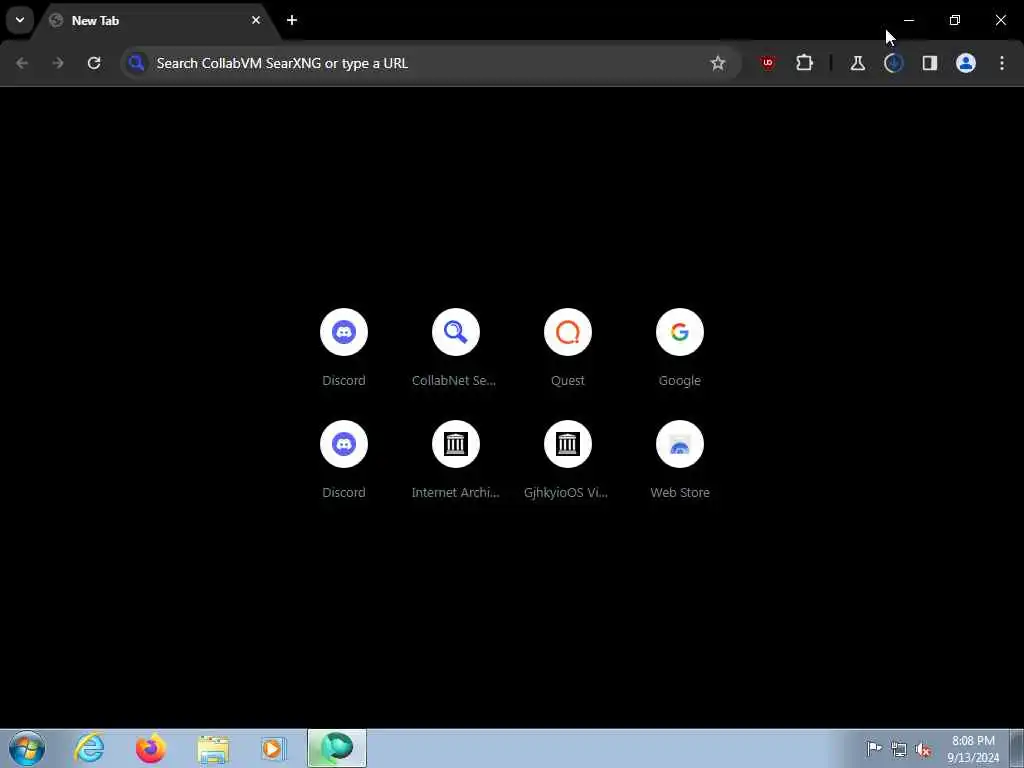Launch Internet Explorer from the taskbar

tap(89, 748)
